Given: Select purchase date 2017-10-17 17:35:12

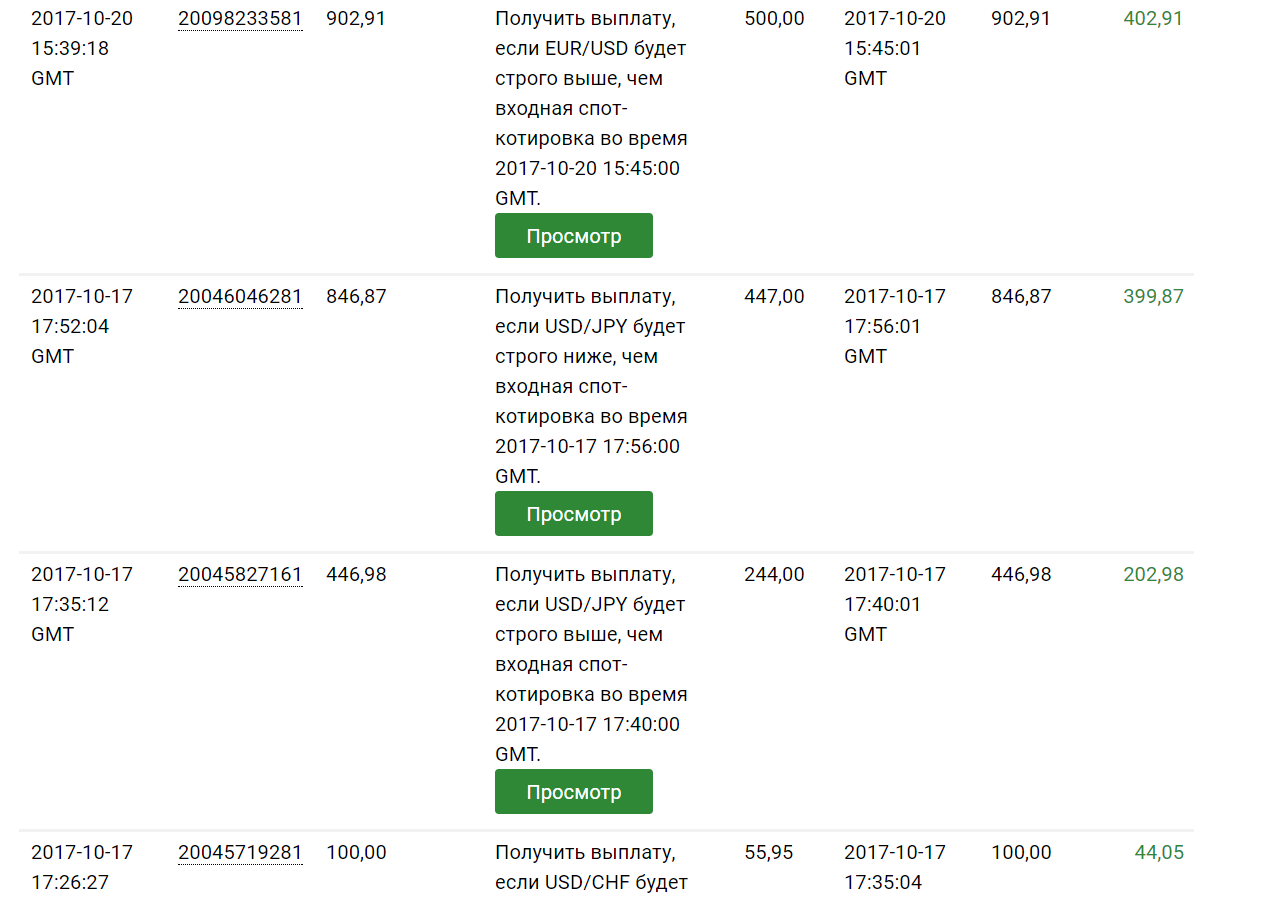Looking at the screenshot, I should coord(82,604).
